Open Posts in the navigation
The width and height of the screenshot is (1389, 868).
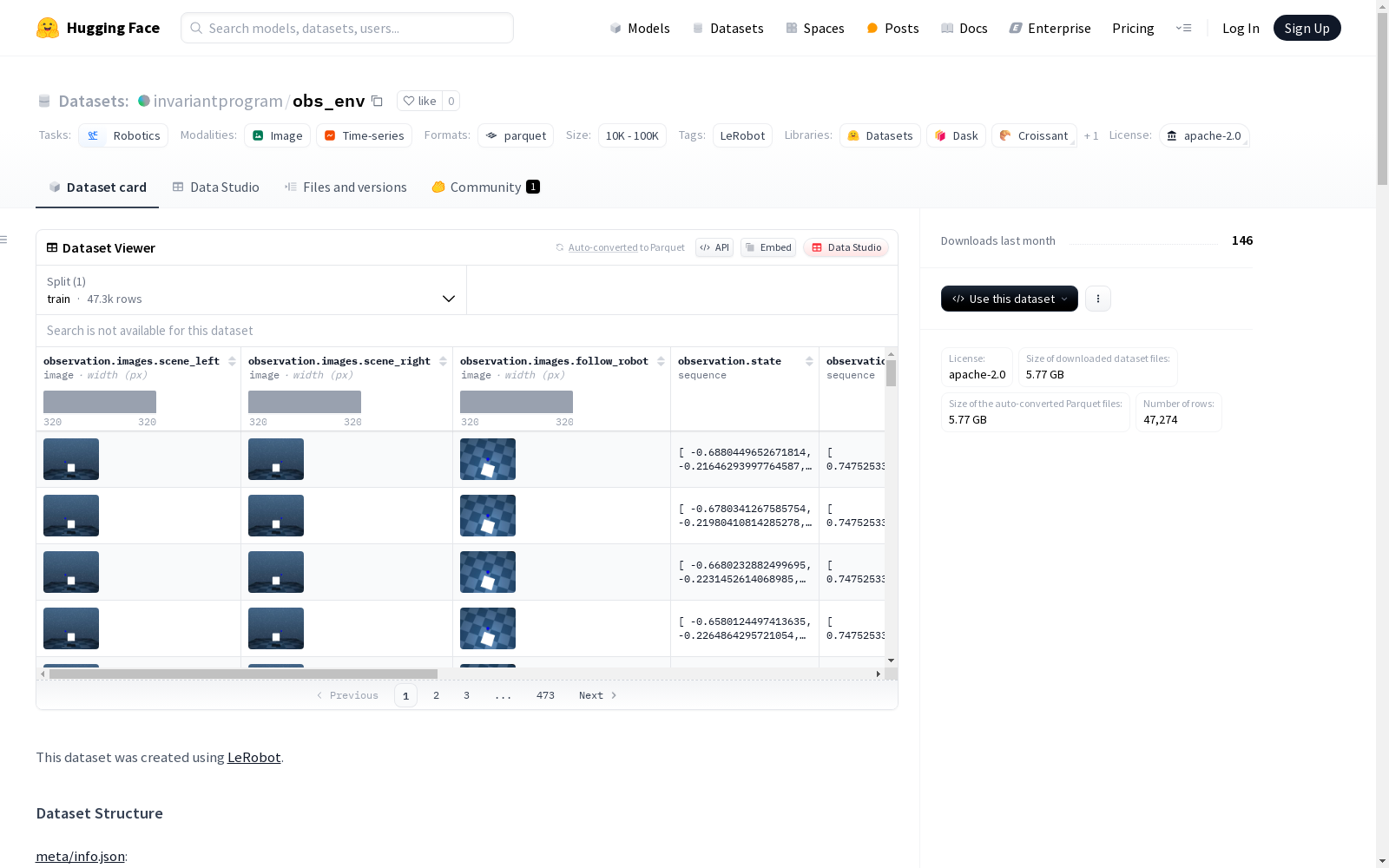coord(892,28)
